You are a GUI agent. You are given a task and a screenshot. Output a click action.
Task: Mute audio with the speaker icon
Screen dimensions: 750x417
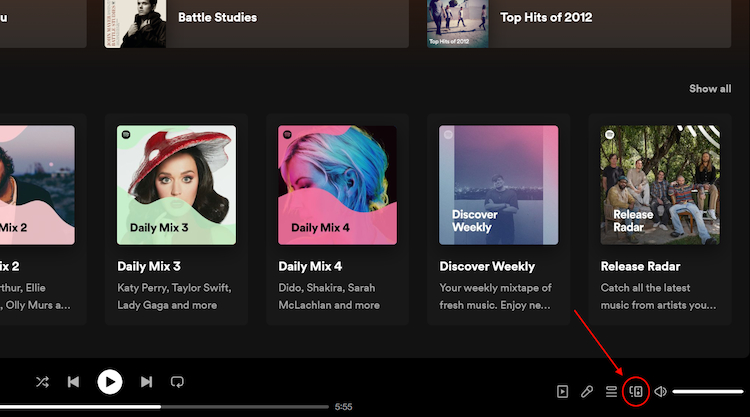(x=660, y=391)
